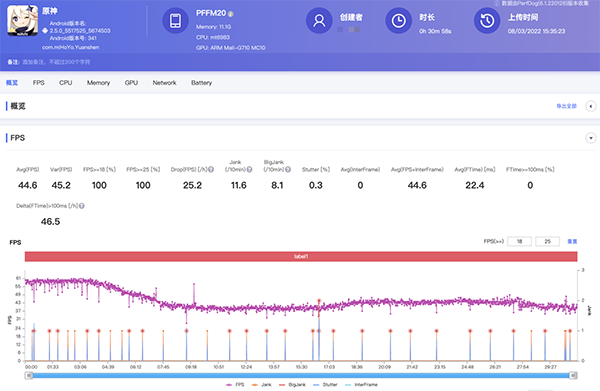
Task: Click the Var(FPS) value 45.2
Action: (61, 186)
